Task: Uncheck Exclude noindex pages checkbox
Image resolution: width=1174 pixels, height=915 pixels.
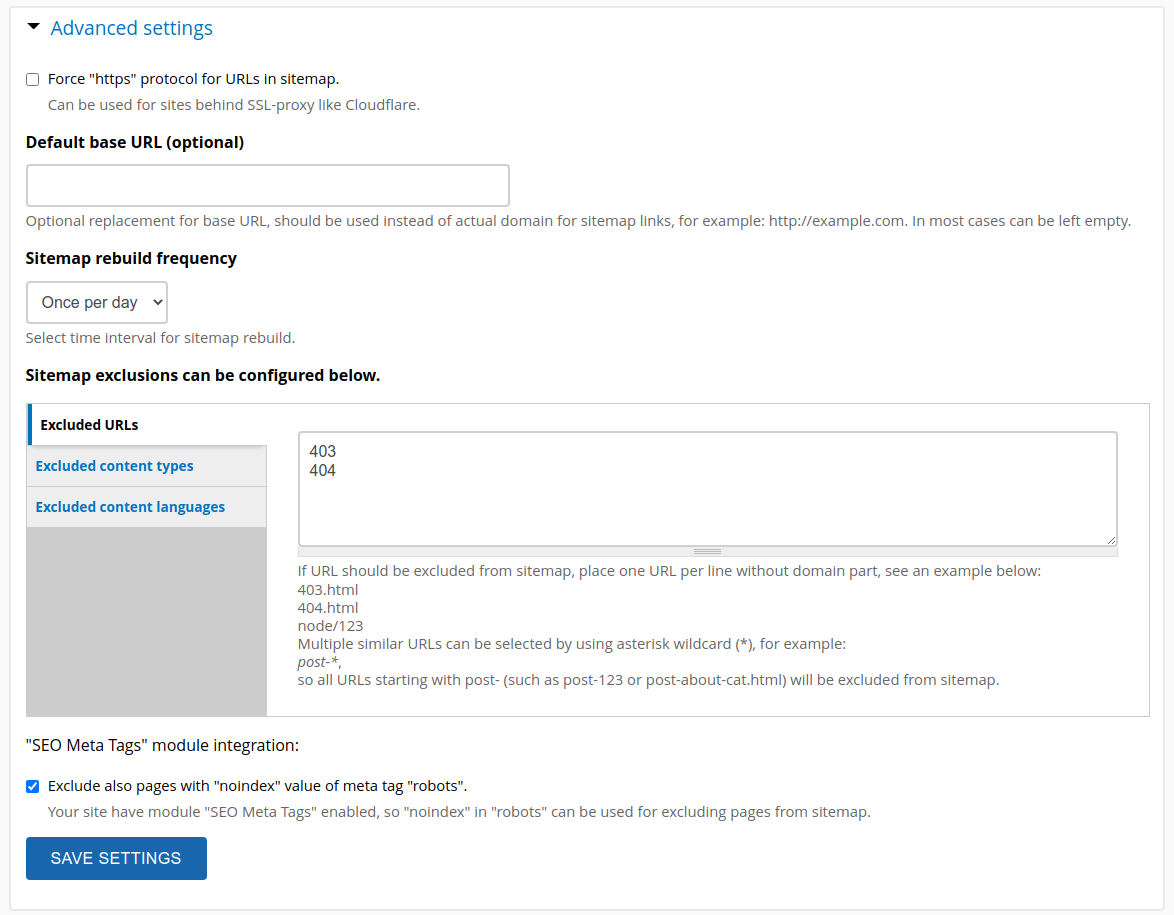Action: (x=32, y=786)
